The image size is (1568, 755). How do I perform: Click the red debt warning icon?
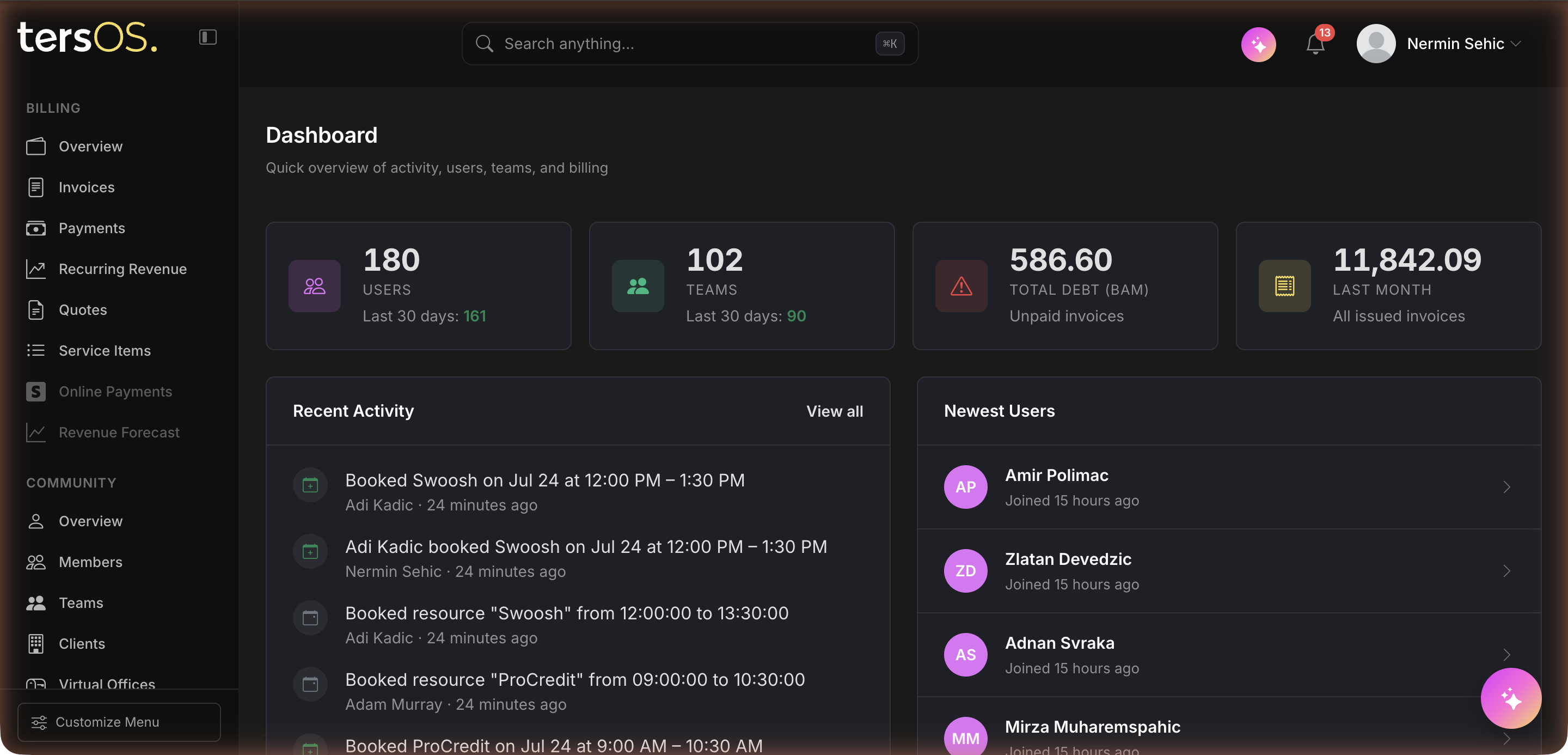pos(961,286)
